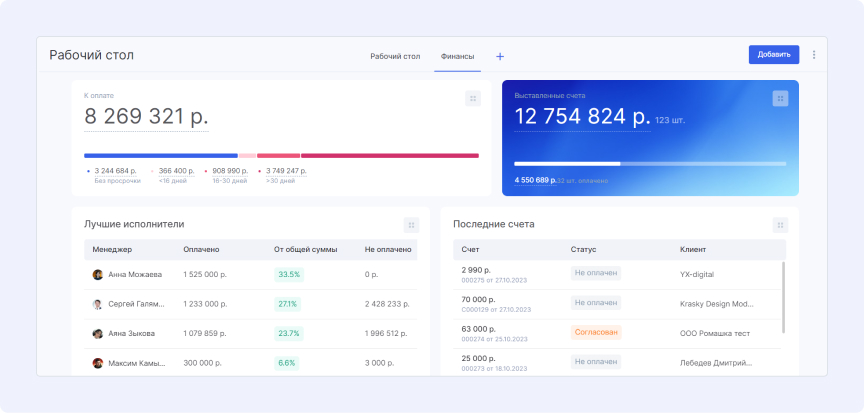864x413 pixels.
Task: Click paid value 1 525 000 р.
Action: pos(205,274)
